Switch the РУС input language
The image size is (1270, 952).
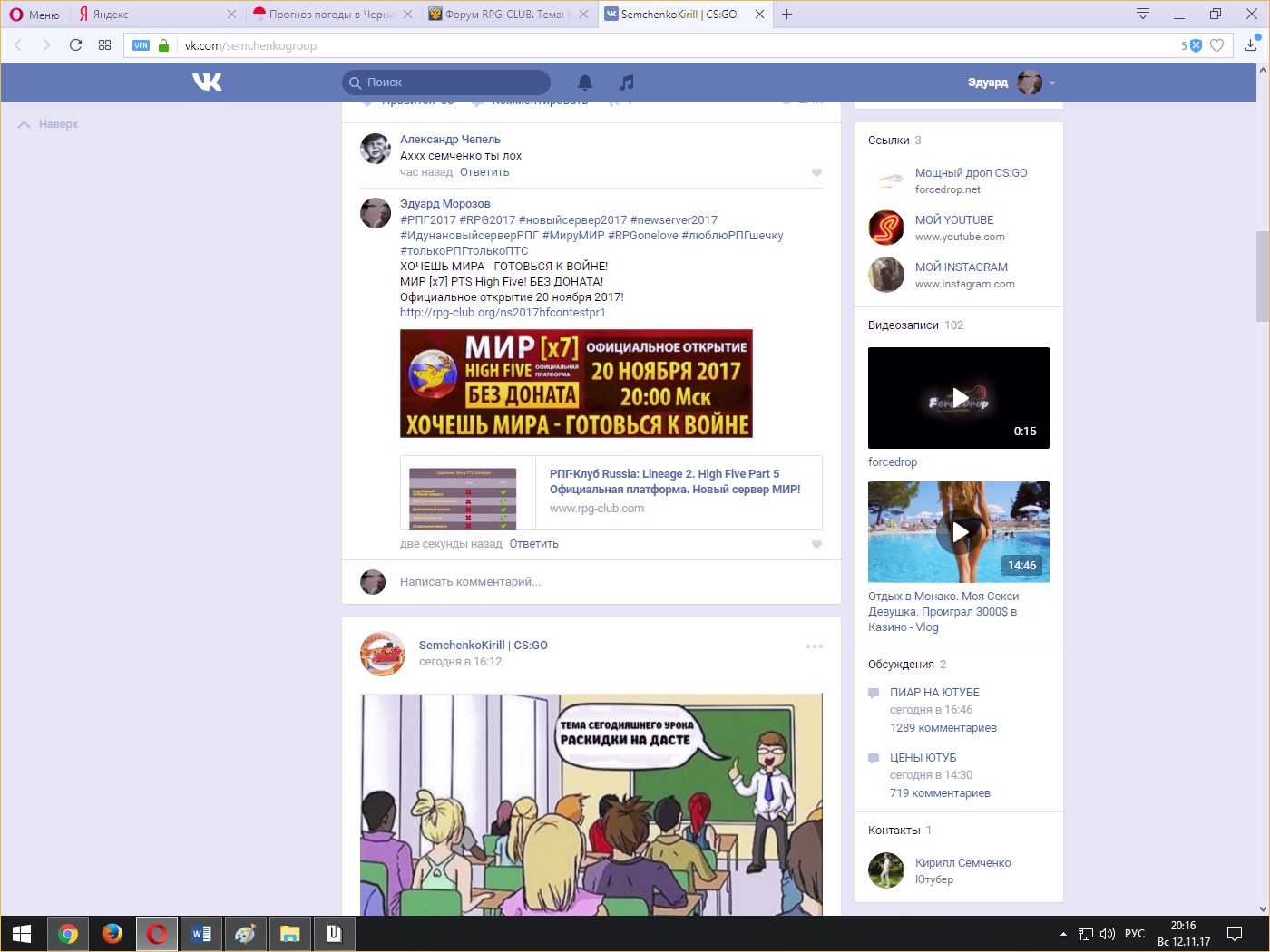tap(1135, 934)
